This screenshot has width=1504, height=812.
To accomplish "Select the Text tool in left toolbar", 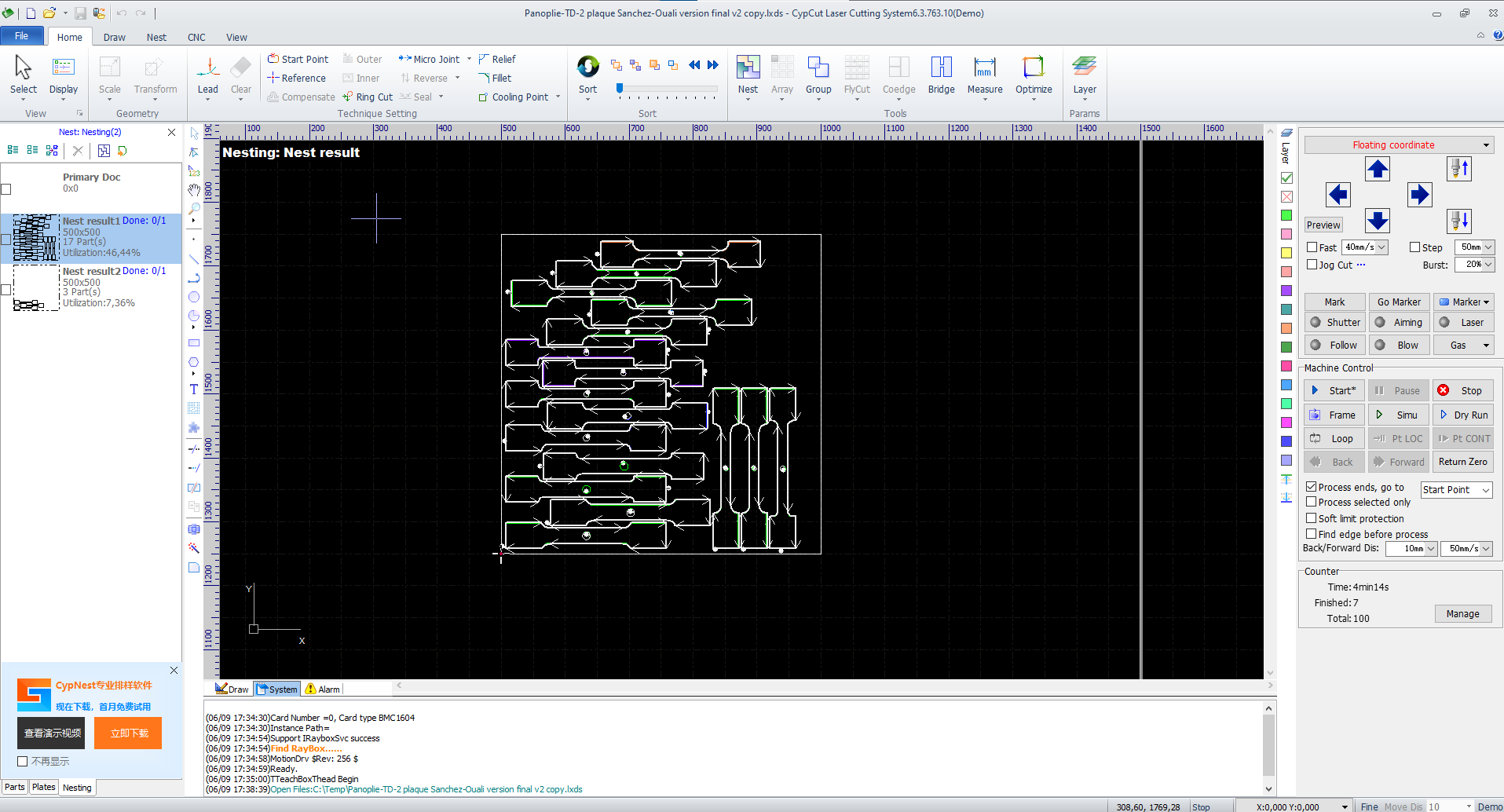I will (194, 389).
